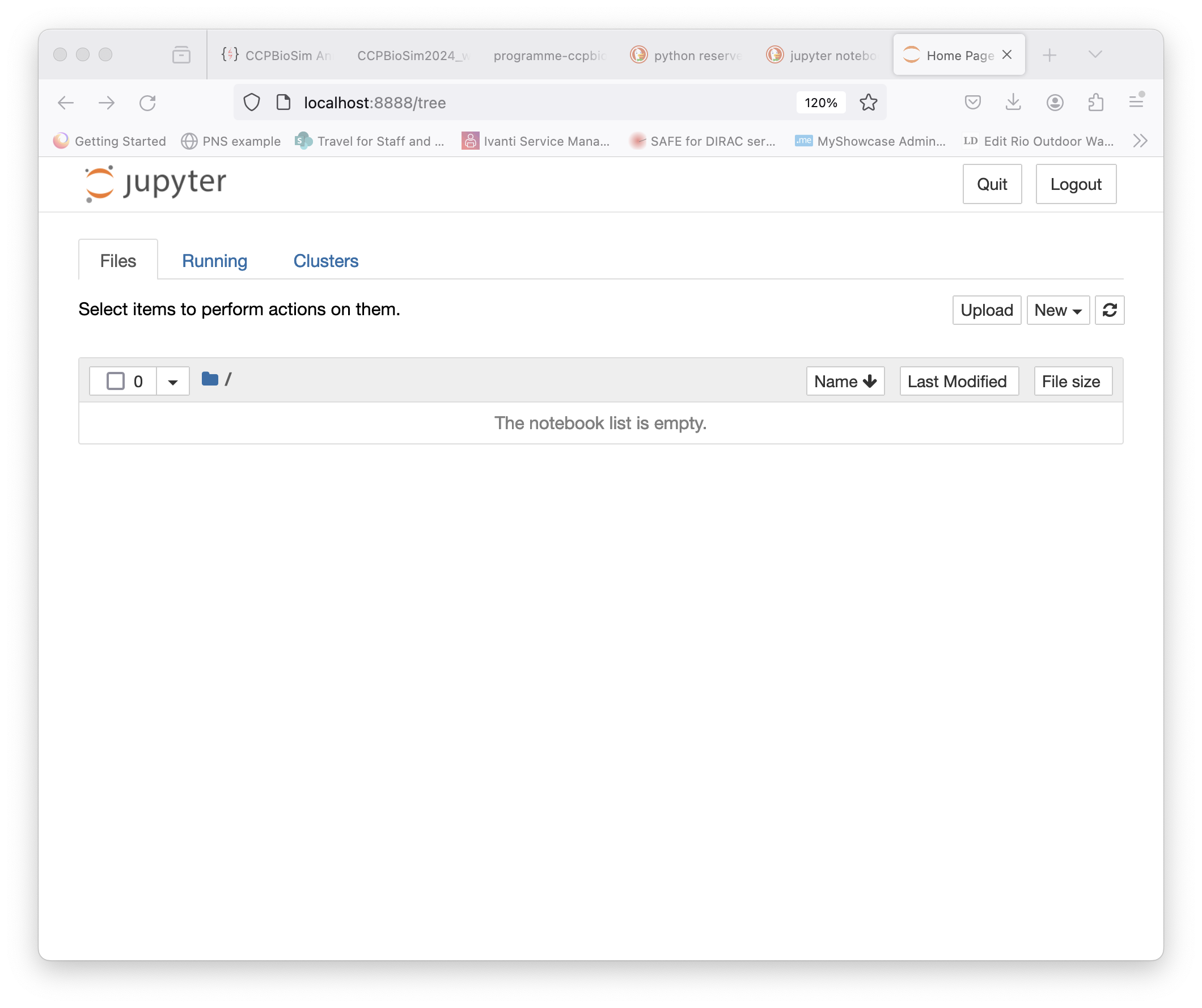This screenshot has height=1008, width=1202.
Task: Toggle the select-all items checkbox
Action: click(x=116, y=381)
